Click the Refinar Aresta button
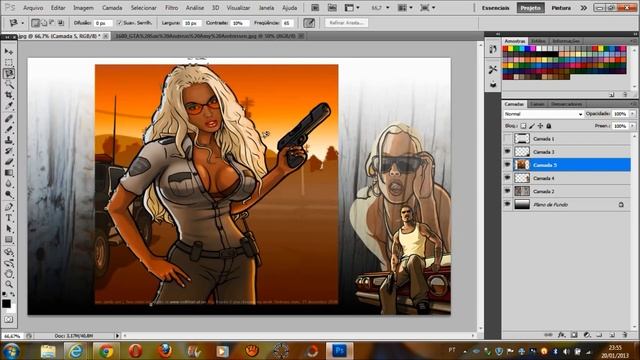The image size is (640, 360). click(347, 23)
